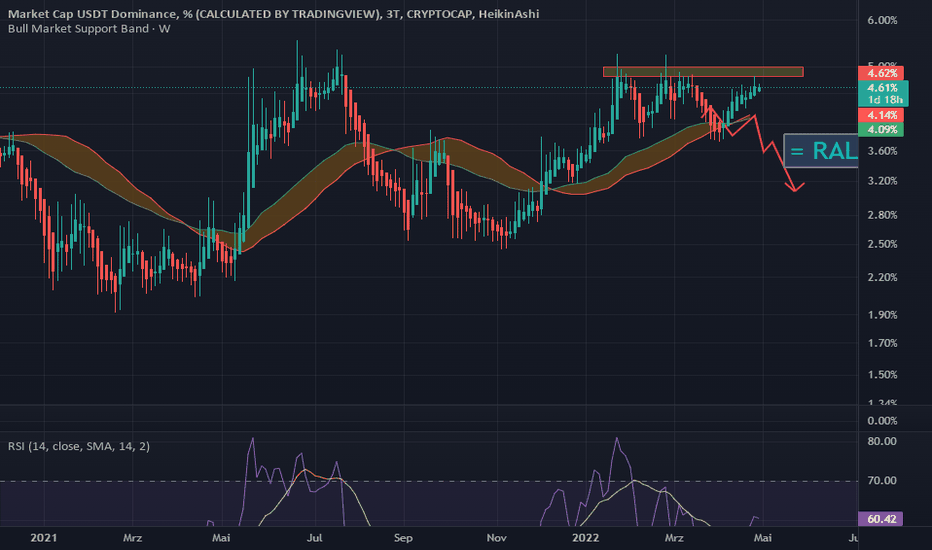Click the 'Sep' time axis label
This screenshot has height=550, width=932.
point(403,538)
